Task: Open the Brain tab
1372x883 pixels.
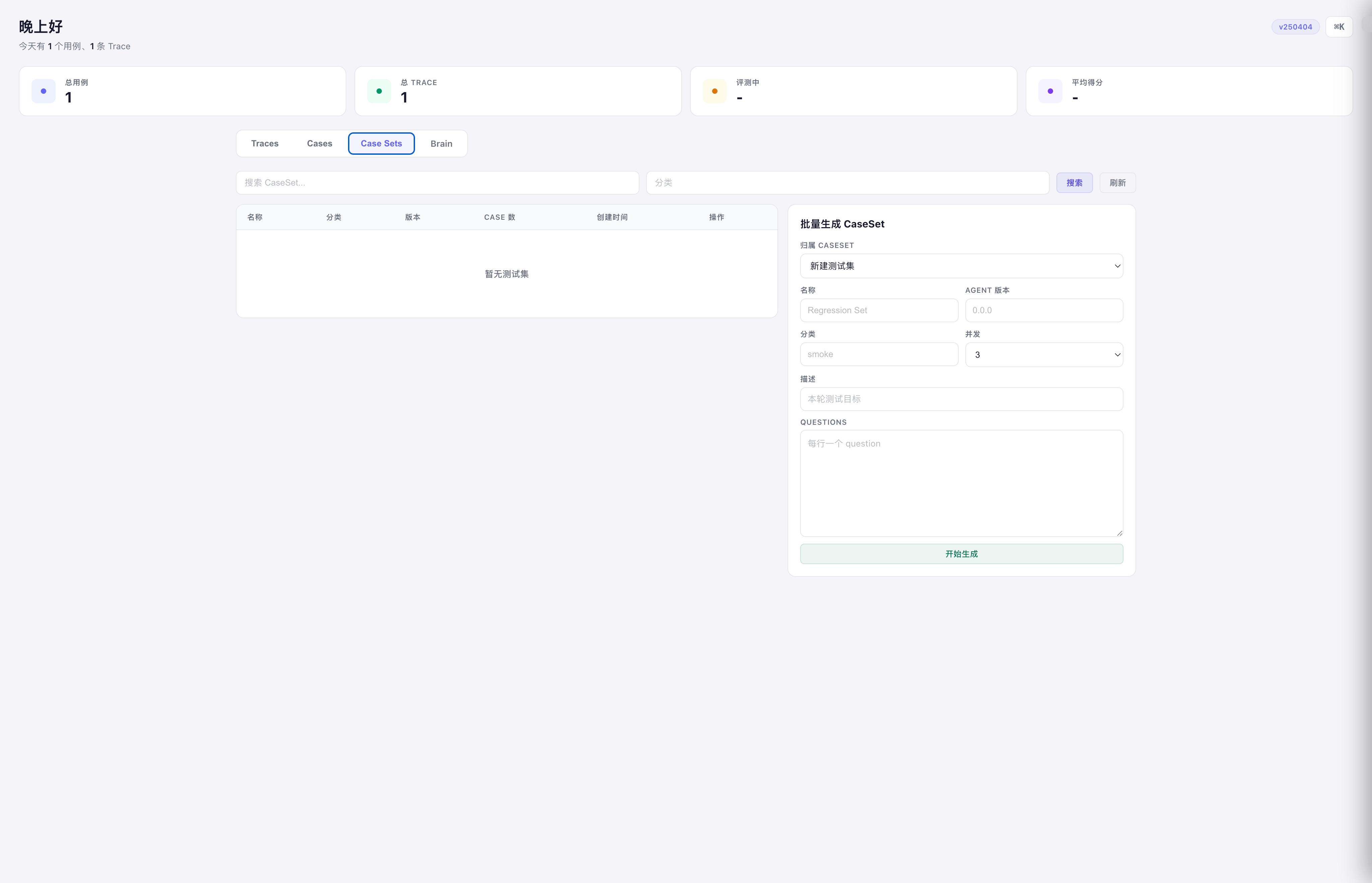Action: pyautogui.click(x=441, y=143)
